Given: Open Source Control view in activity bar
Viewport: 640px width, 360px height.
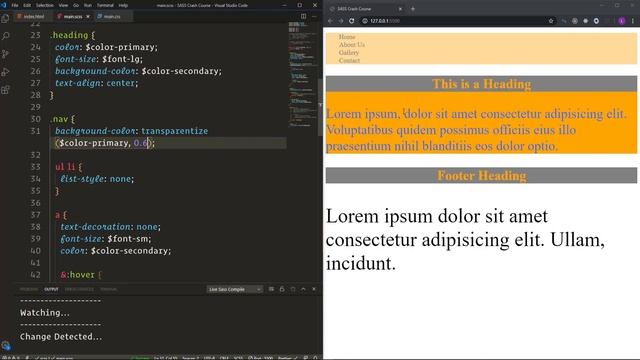Looking at the screenshot, I should pyautogui.click(x=5, y=54).
